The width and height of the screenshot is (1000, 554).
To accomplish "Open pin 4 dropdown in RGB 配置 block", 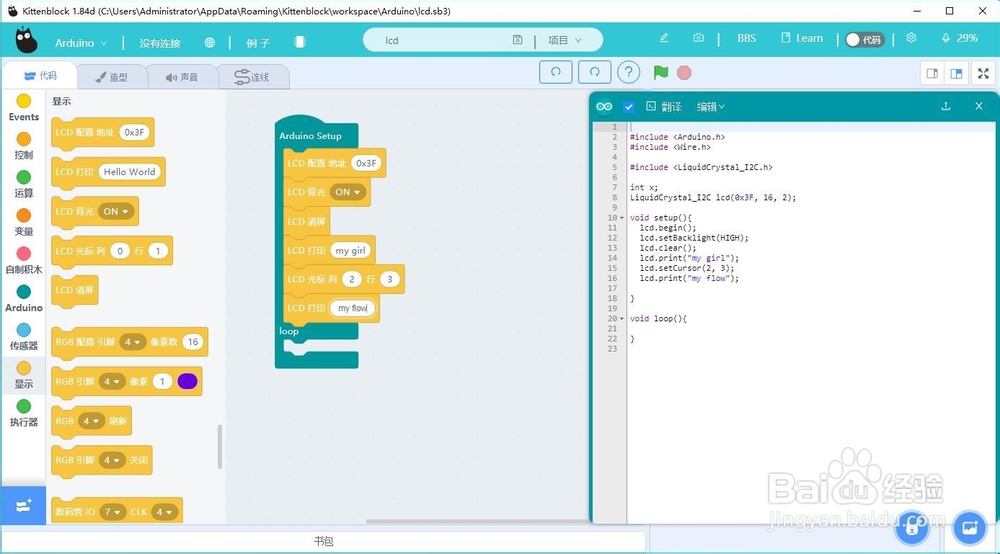I will (132, 342).
